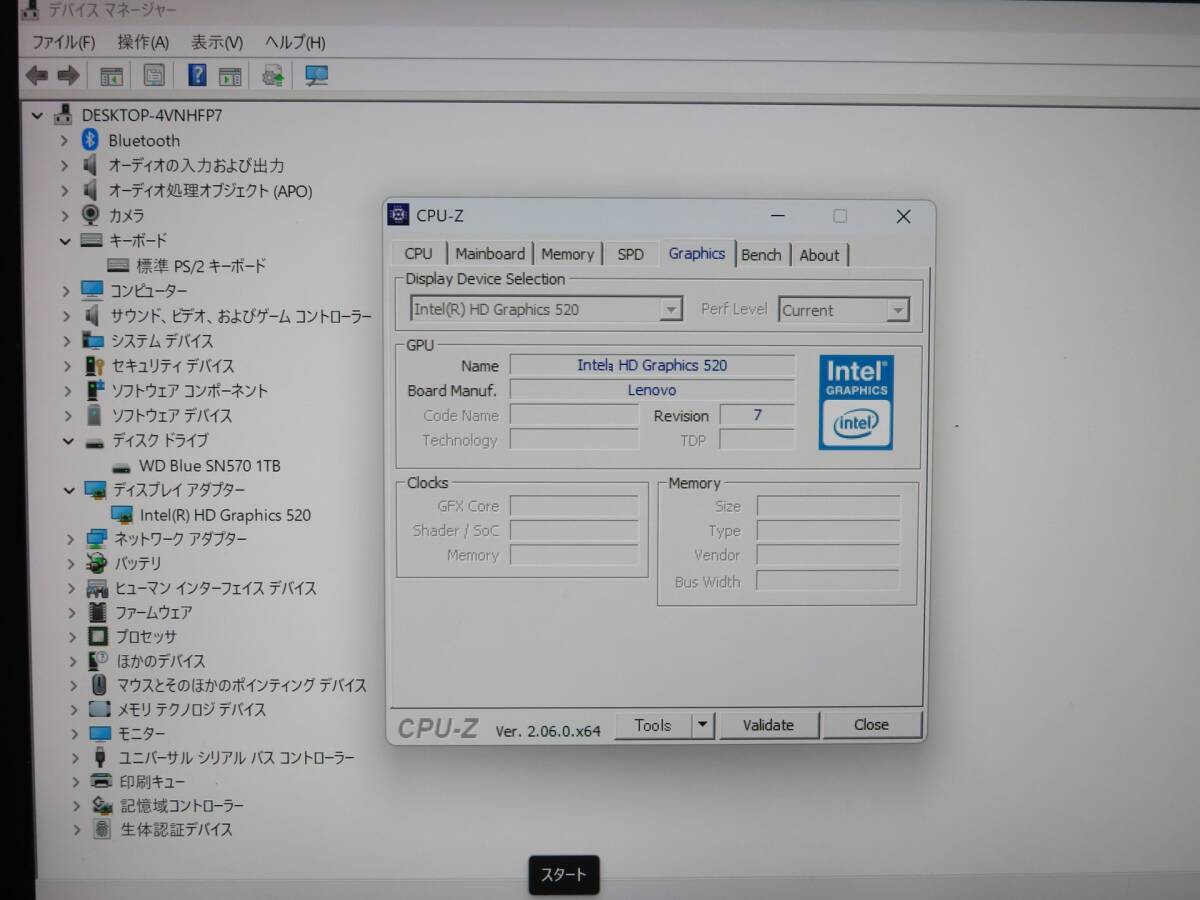Expand the システム デバイス node
The width and height of the screenshot is (1200, 900).
[x=67, y=341]
